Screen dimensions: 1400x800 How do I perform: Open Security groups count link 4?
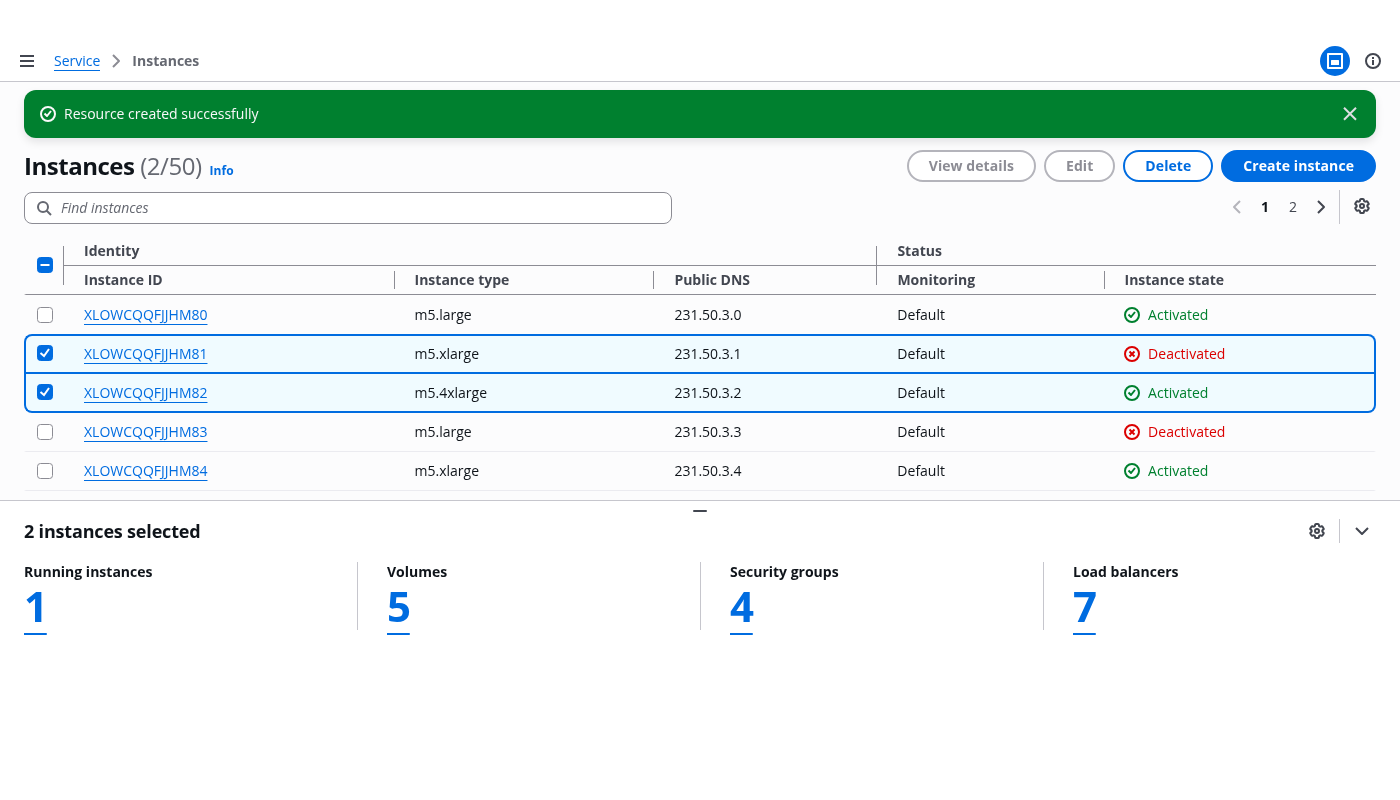coord(741,608)
